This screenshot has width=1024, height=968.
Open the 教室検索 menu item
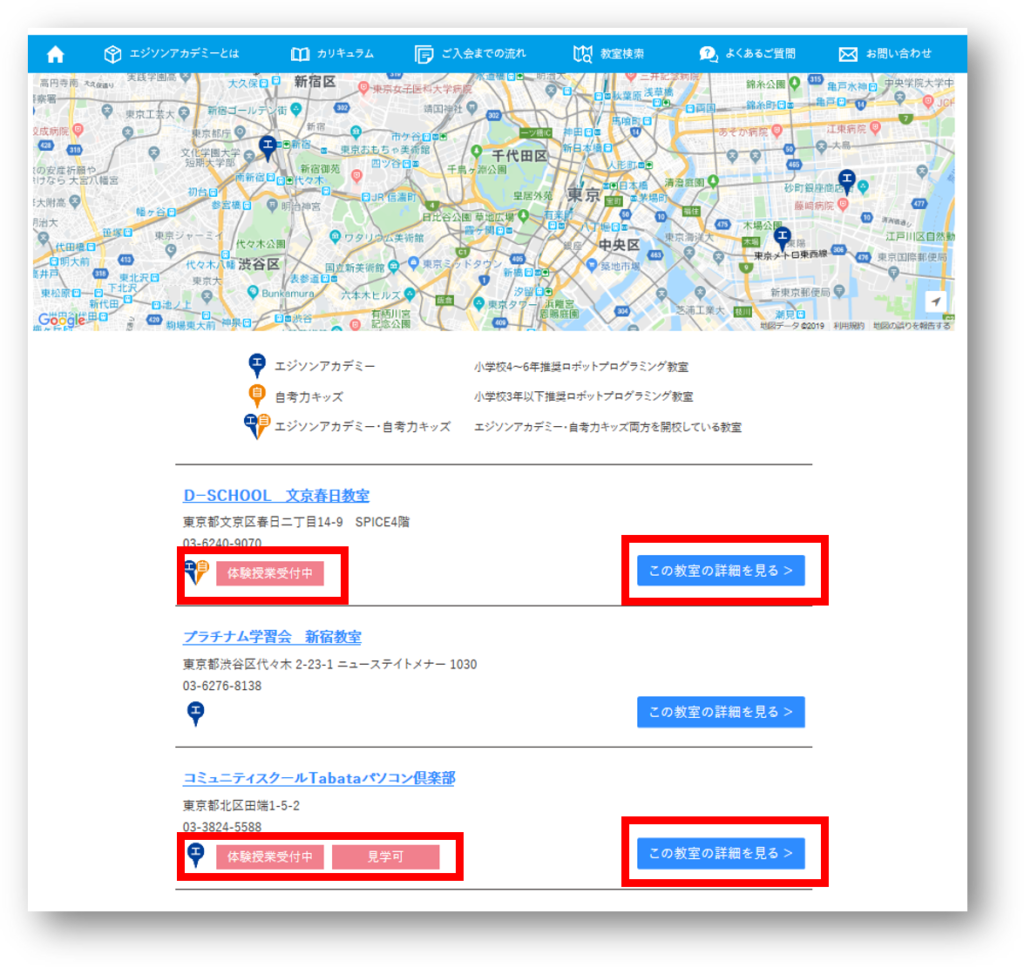pos(609,54)
